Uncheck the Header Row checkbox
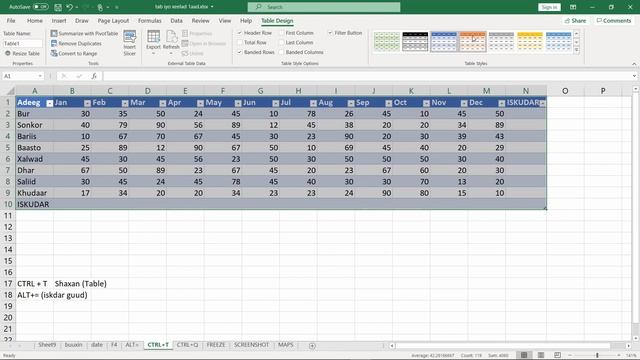Image resolution: width=640 pixels, height=360 pixels. pos(240,33)
